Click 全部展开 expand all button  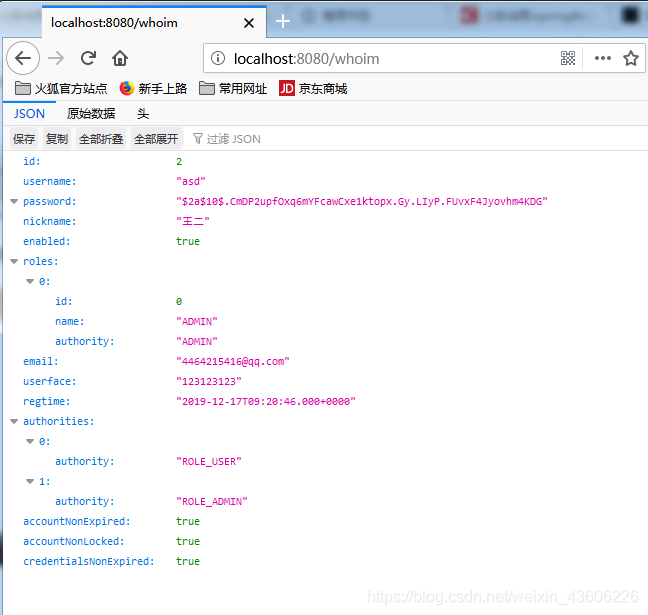(x=156, y=139)
